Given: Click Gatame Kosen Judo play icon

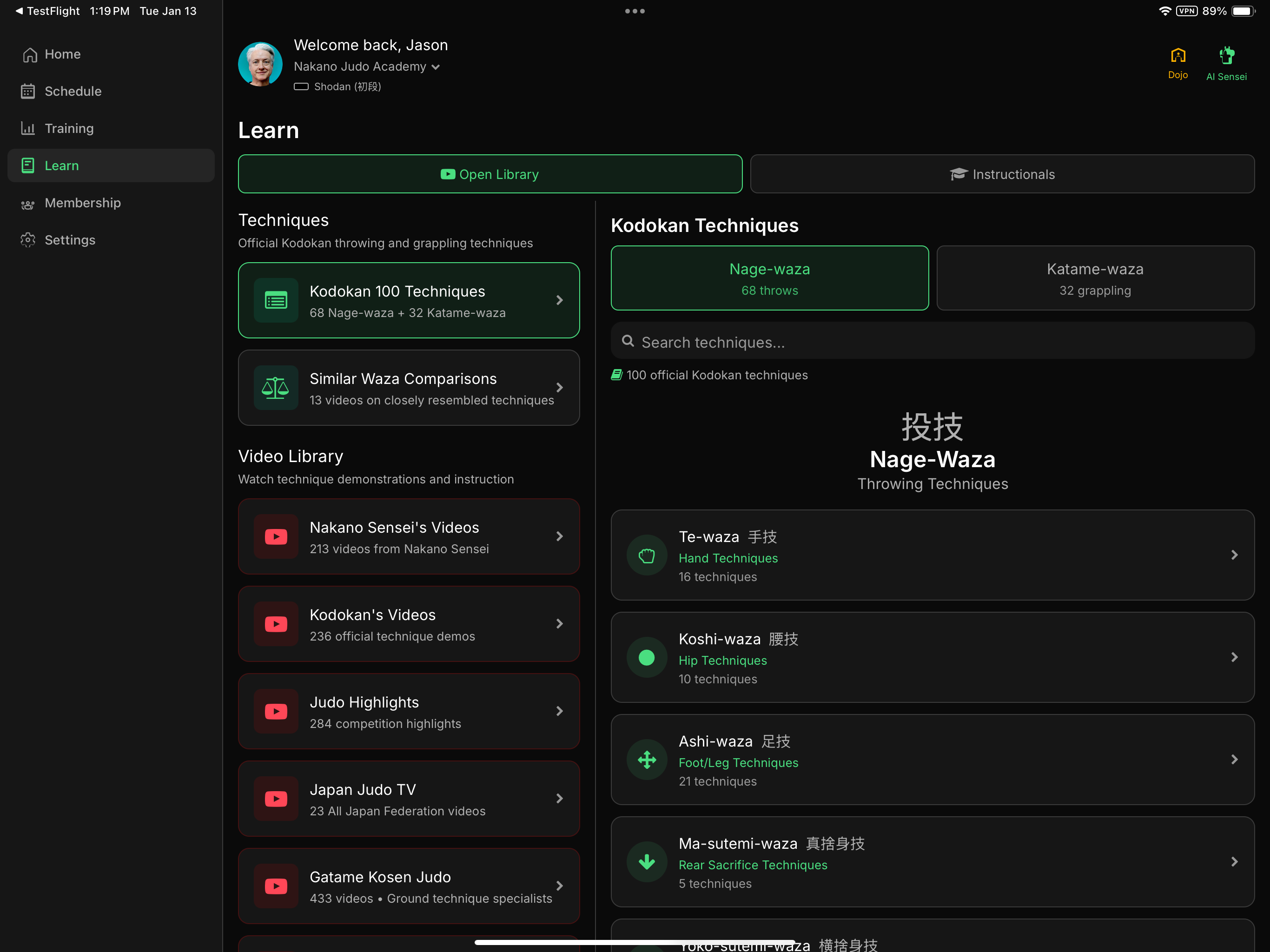Looking at the screenshot, I should click(276, 886).
